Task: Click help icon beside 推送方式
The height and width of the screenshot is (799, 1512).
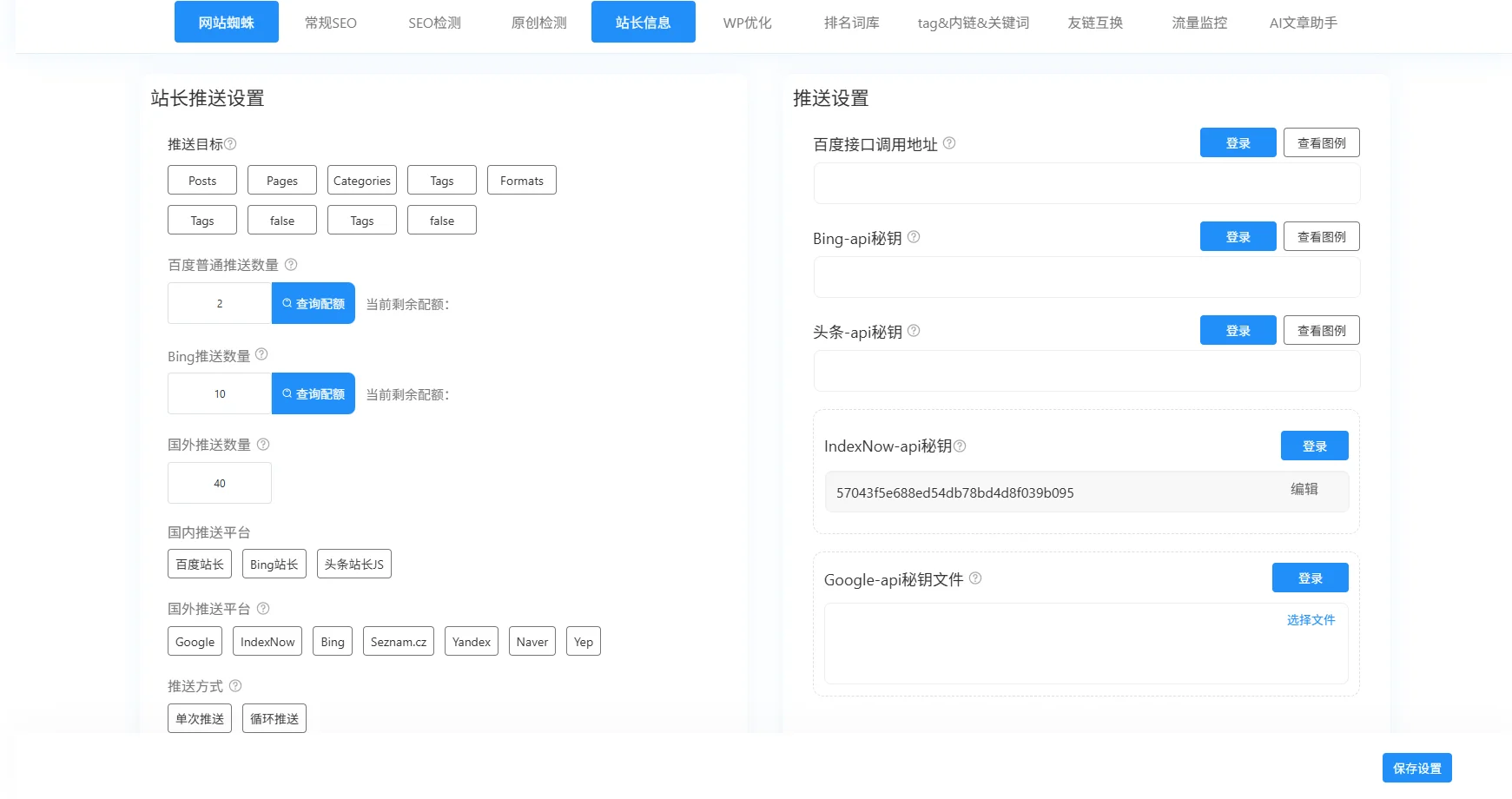Action: click(235, 685)
